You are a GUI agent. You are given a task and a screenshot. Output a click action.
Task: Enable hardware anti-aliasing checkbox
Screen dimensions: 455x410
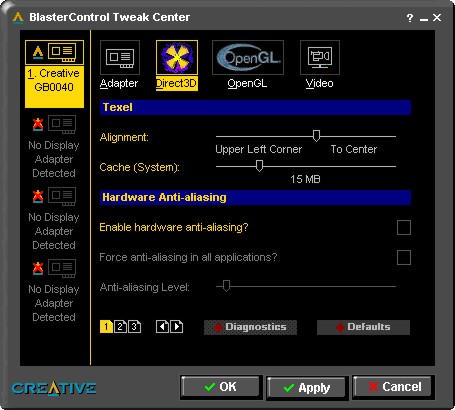coord(404,227)
